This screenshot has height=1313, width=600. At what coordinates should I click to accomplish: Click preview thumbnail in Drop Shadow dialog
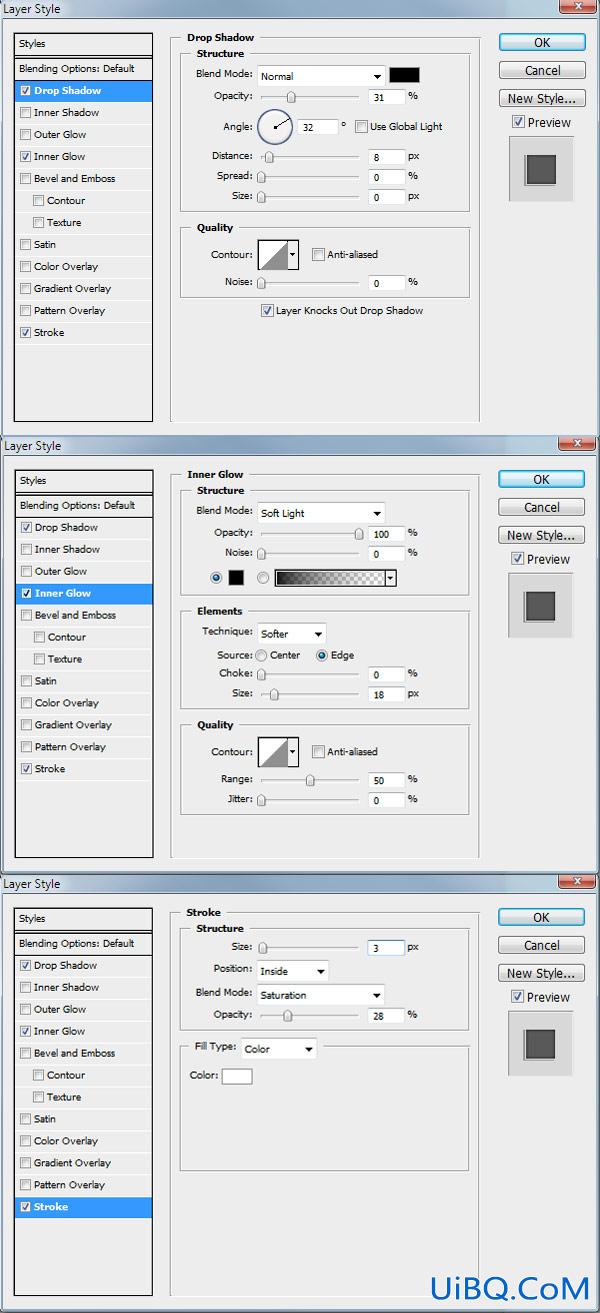(541, 168)
